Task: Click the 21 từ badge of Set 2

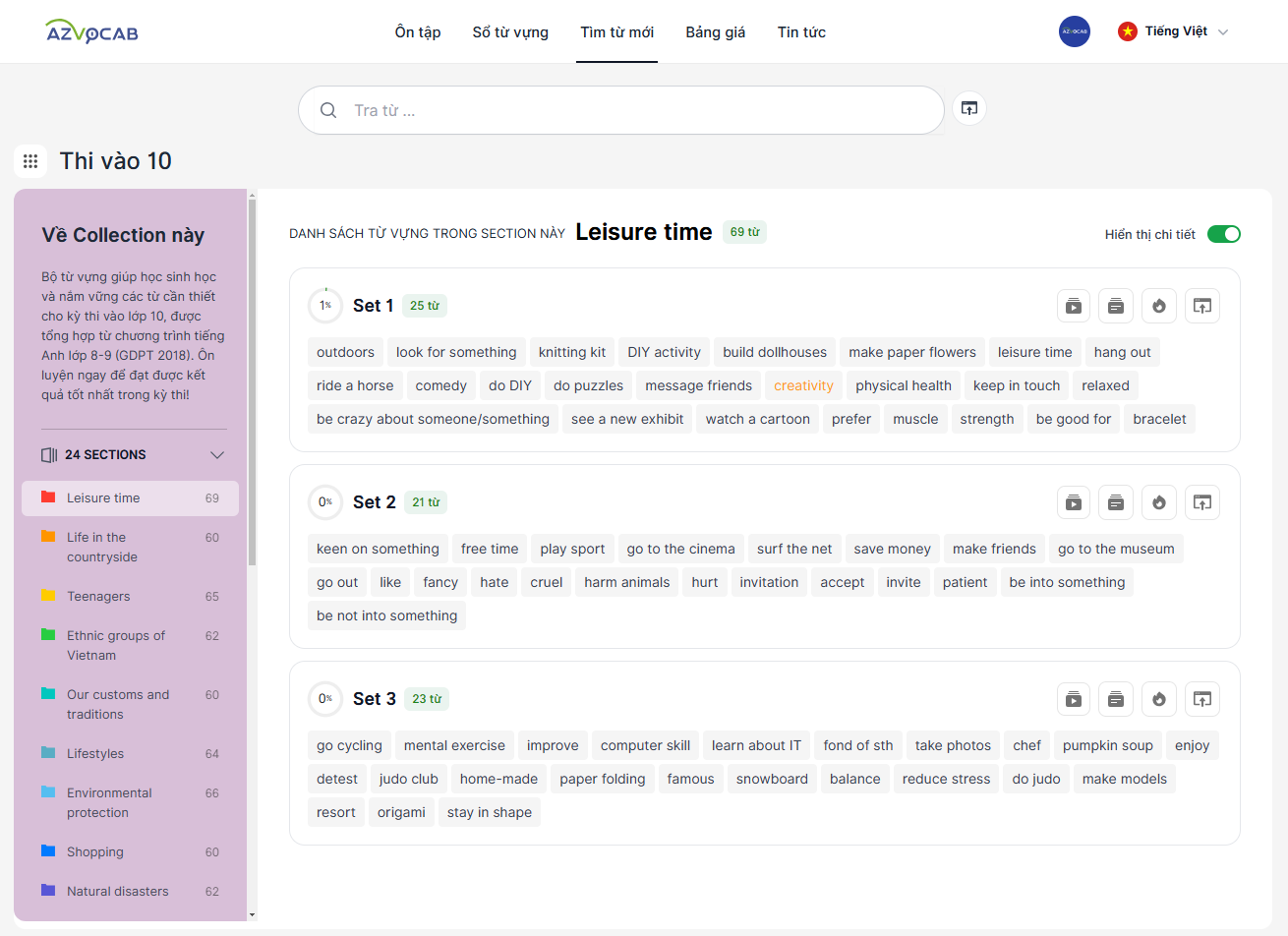Action: coord(426,502)
